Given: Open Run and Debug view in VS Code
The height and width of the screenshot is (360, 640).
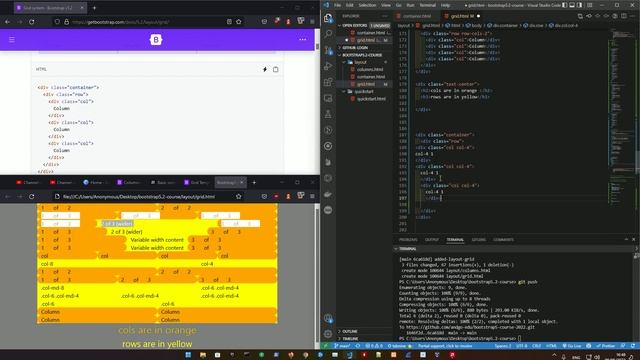Looking at the screenshot, I should tap(328, 66).
